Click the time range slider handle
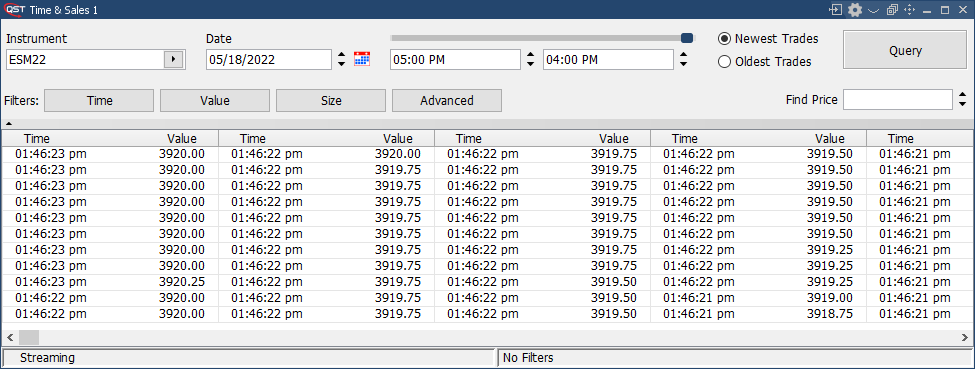 tap(687, 39)
